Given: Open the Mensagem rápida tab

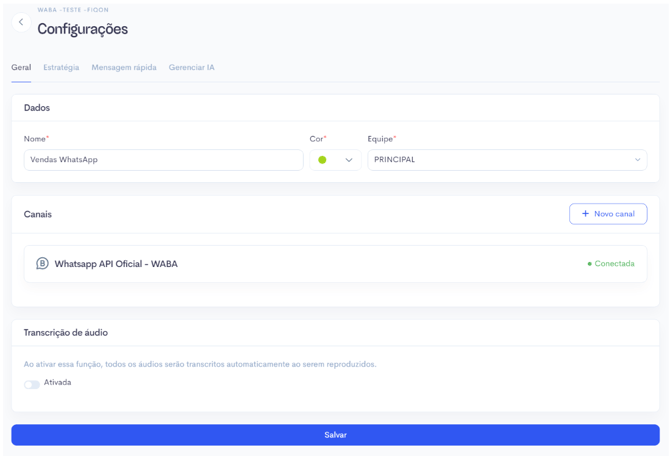Looking at the screenshot, I should click(x=124, y=68).
